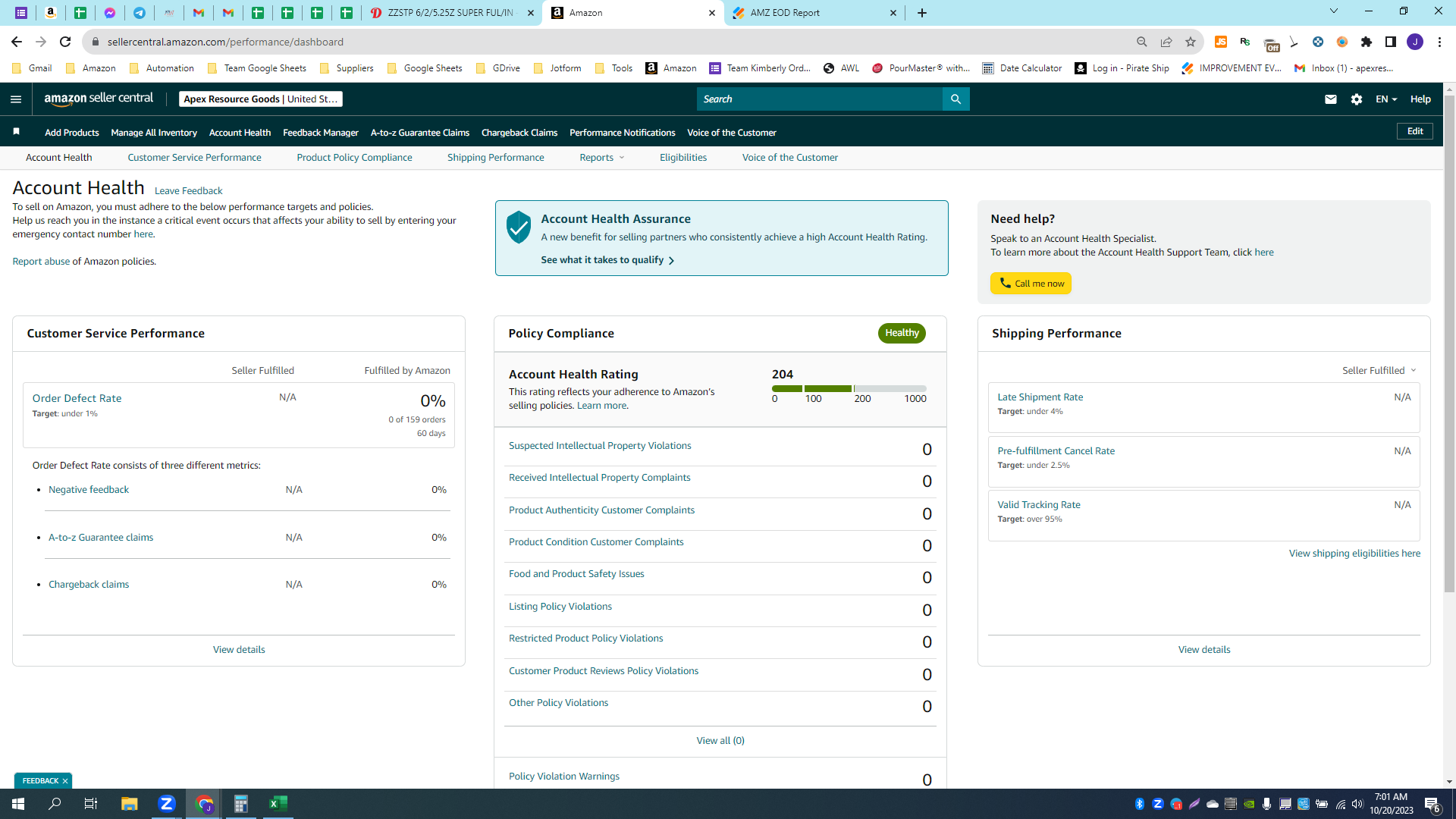This screenshot has height=819, width=1456.
Task: Close the ZZSTP Pinterest tab
Action: (531, 13)
